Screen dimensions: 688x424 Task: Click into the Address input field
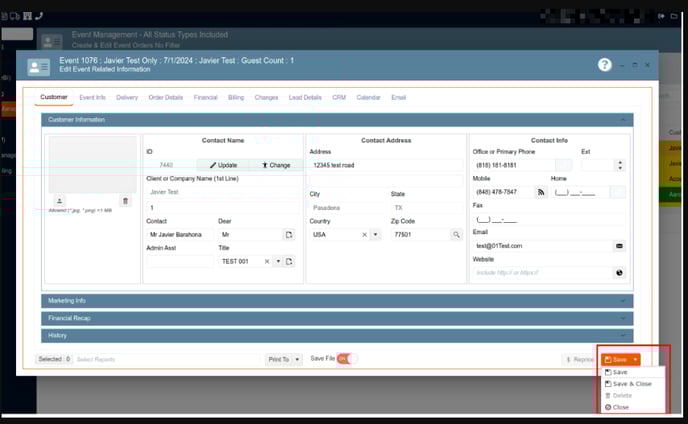386,165
